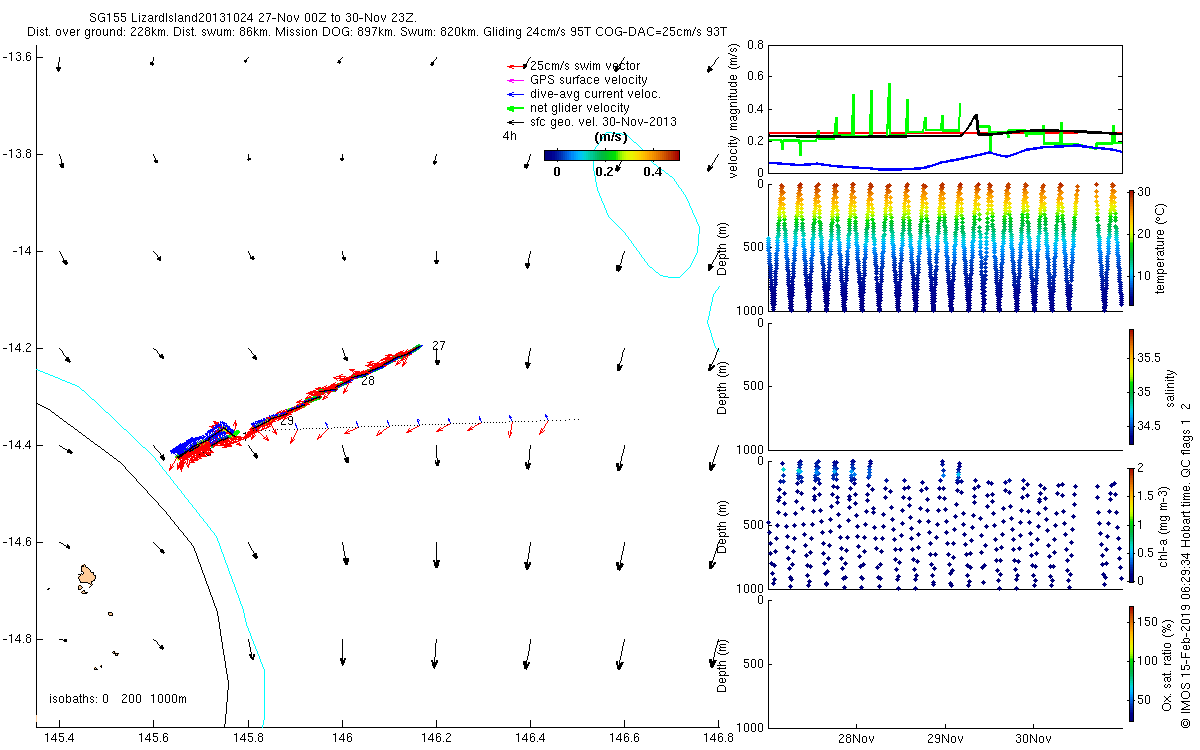
Task: Click the 'salinity' color bar label
Action: [1171, 387]
